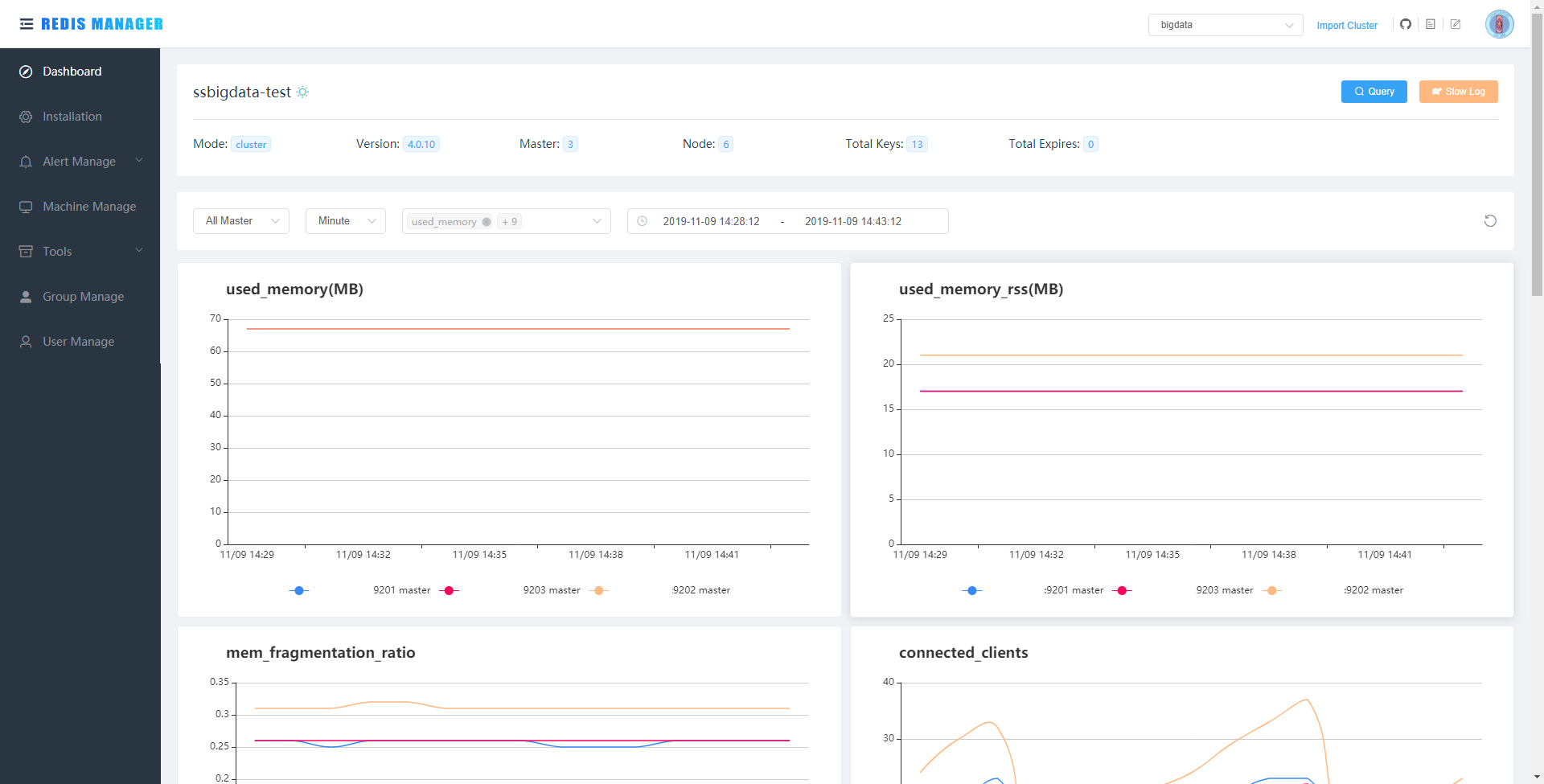Click the Master count value 3

(x=570, y=145)
